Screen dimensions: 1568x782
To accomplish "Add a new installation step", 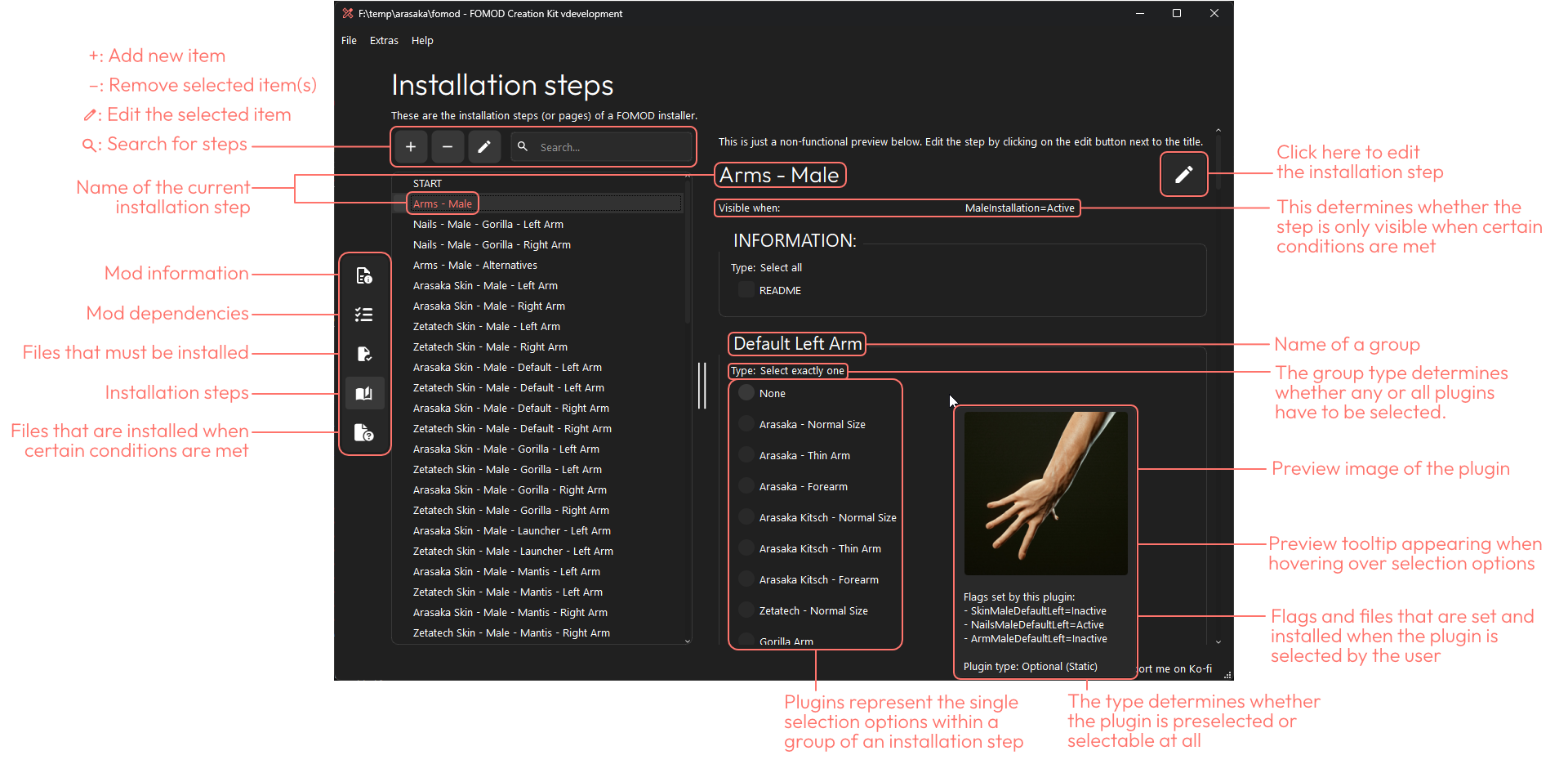I will [x=410, y=146].
